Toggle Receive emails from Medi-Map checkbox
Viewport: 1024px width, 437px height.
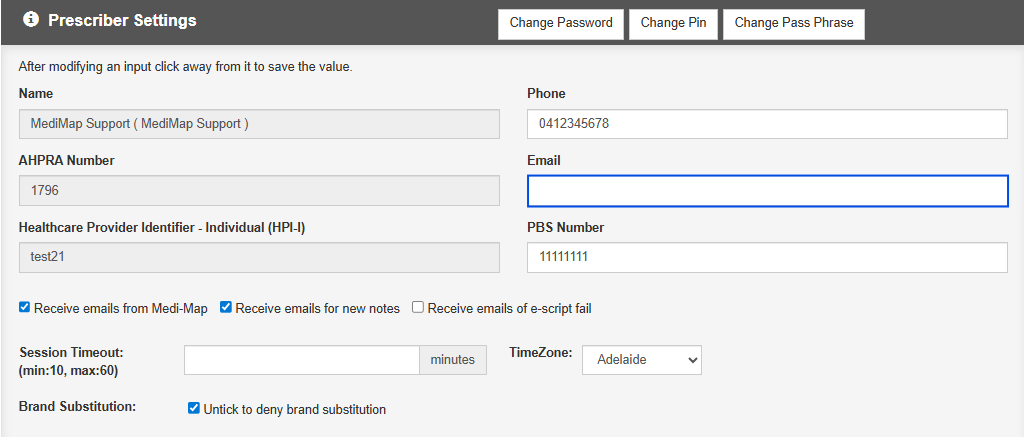[x=25, y=307]
